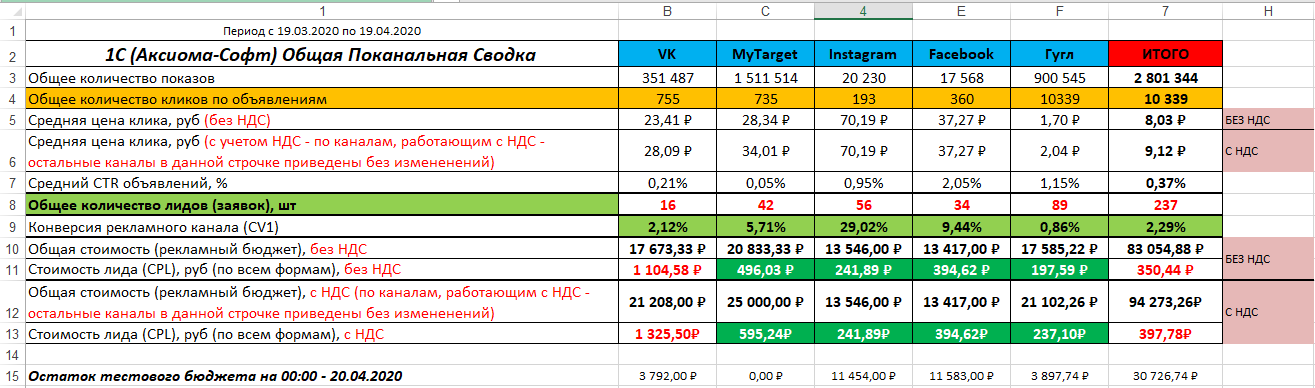Click the red ИТОГО header cell
The width and height of the screenshot is (1315, 388).
click(1166, 55)
